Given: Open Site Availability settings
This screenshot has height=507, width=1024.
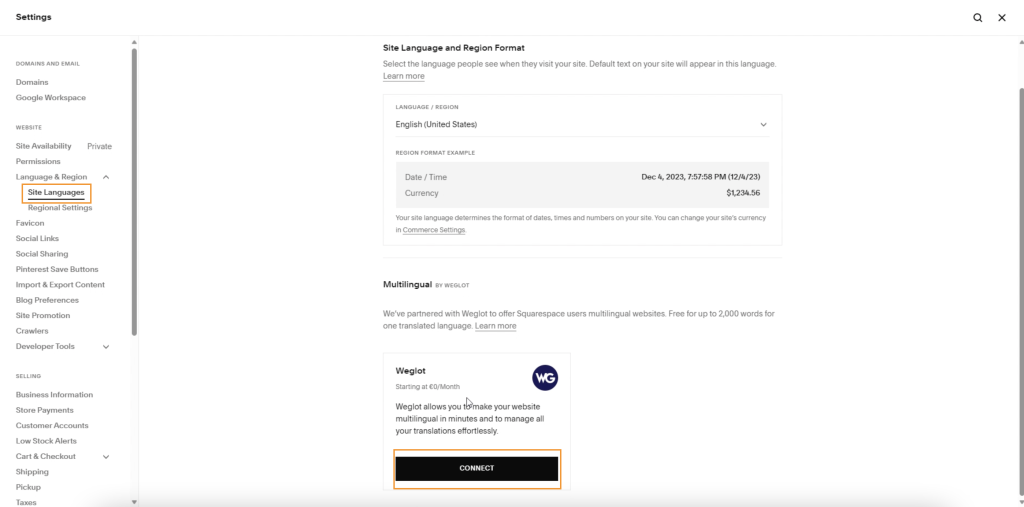Looking at the screenshot, I should click(44, 146).
